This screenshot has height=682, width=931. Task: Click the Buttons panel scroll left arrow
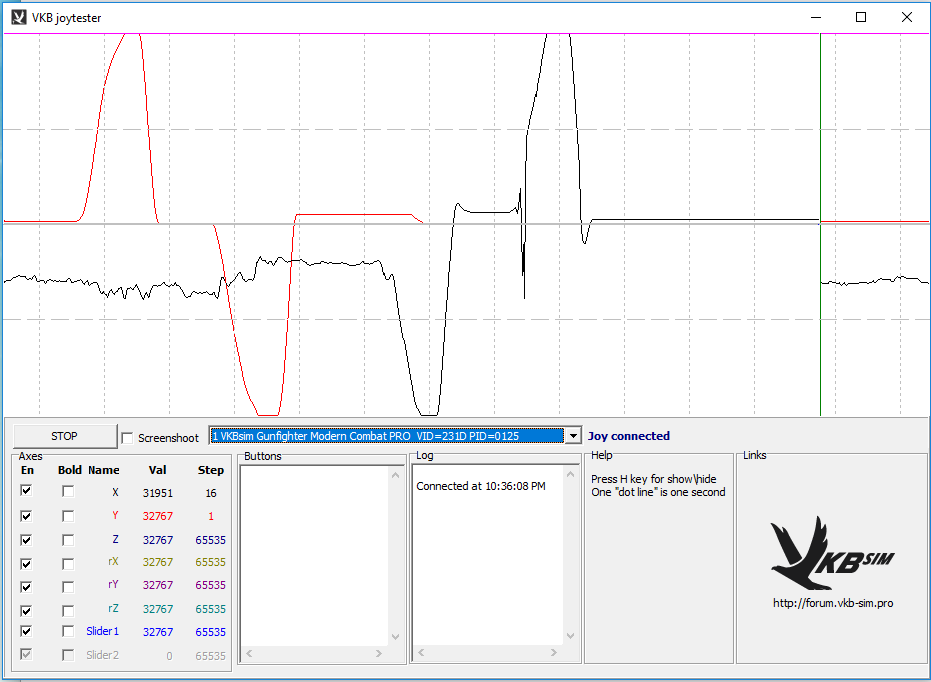[249, 654]
